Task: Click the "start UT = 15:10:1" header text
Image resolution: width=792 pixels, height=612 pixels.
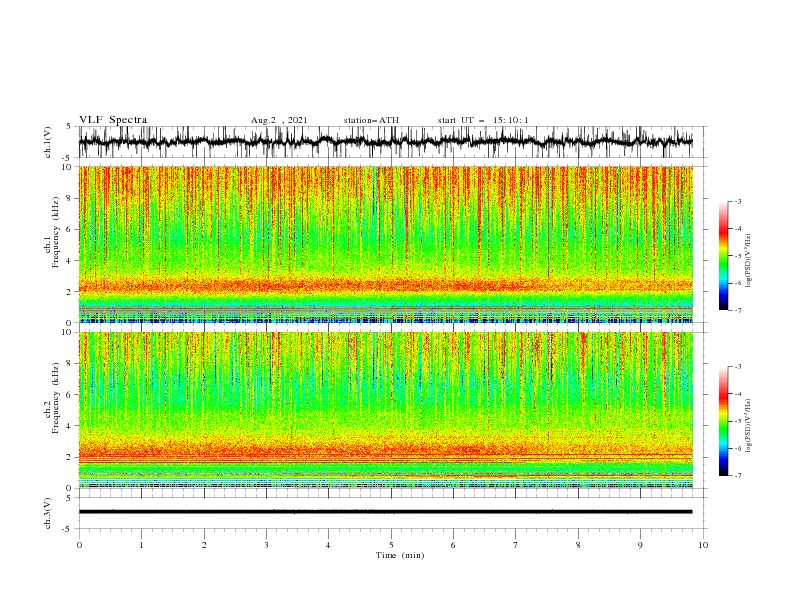Action: [483, 120]
